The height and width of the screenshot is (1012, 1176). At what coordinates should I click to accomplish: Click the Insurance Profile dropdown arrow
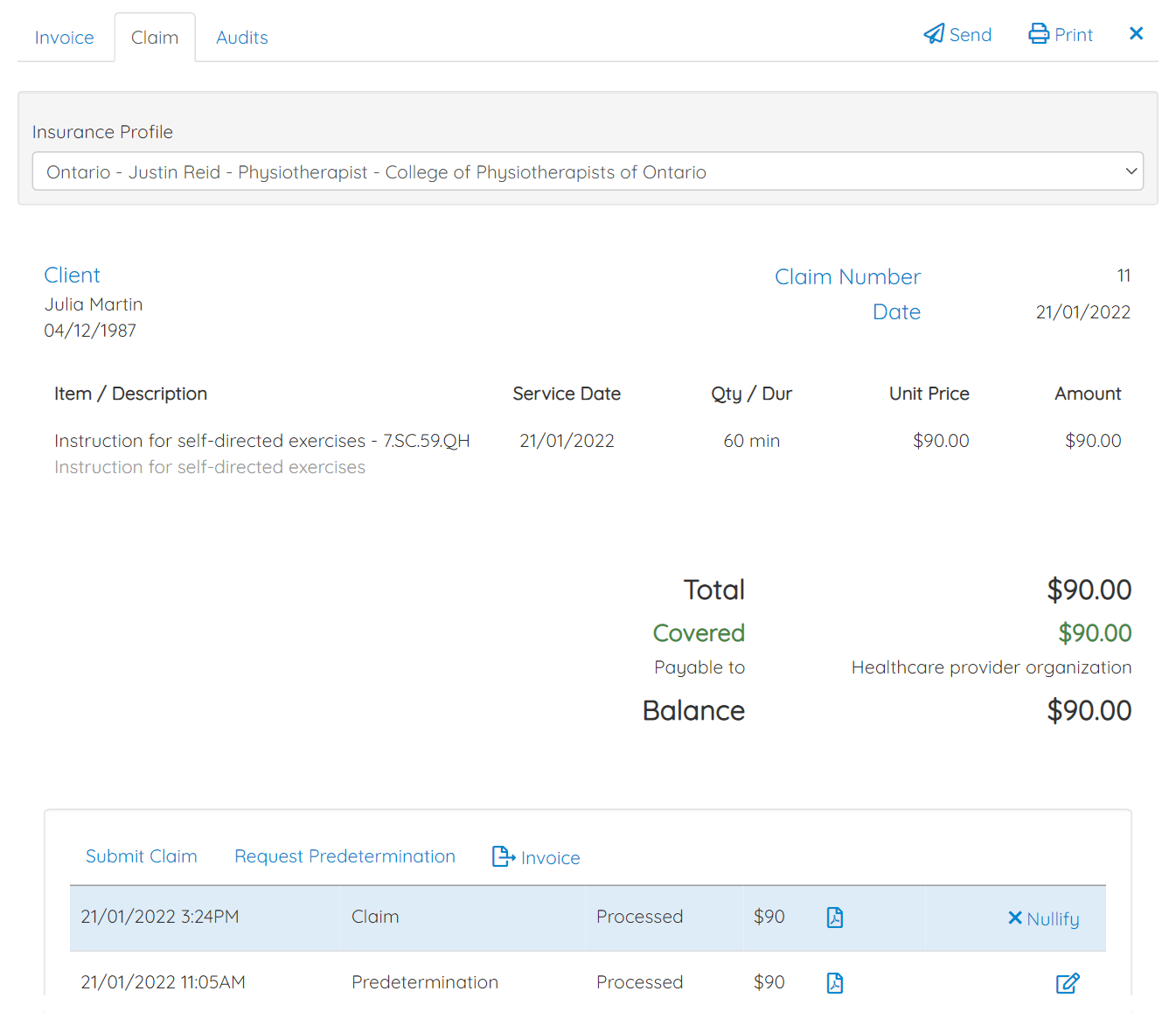tap(1131, 171)
